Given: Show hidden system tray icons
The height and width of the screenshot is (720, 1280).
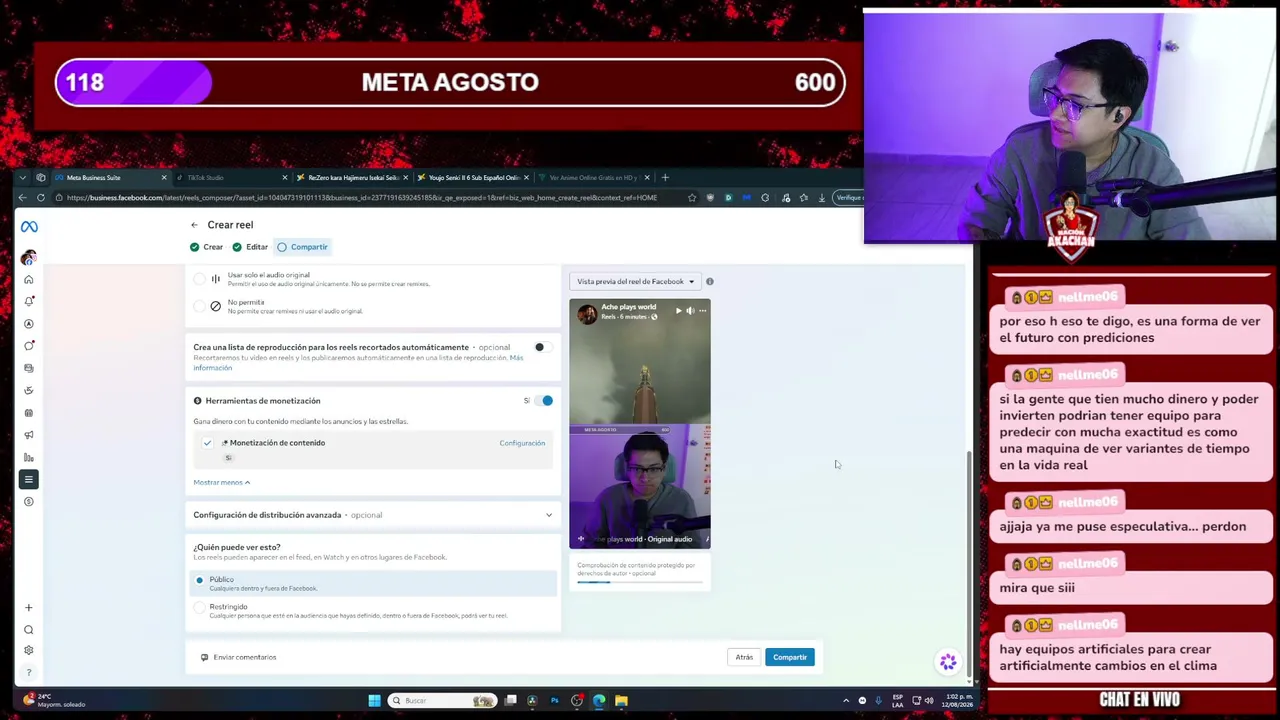Looking at the screenshot, I should pyautogui.click(x=846, y=701).
